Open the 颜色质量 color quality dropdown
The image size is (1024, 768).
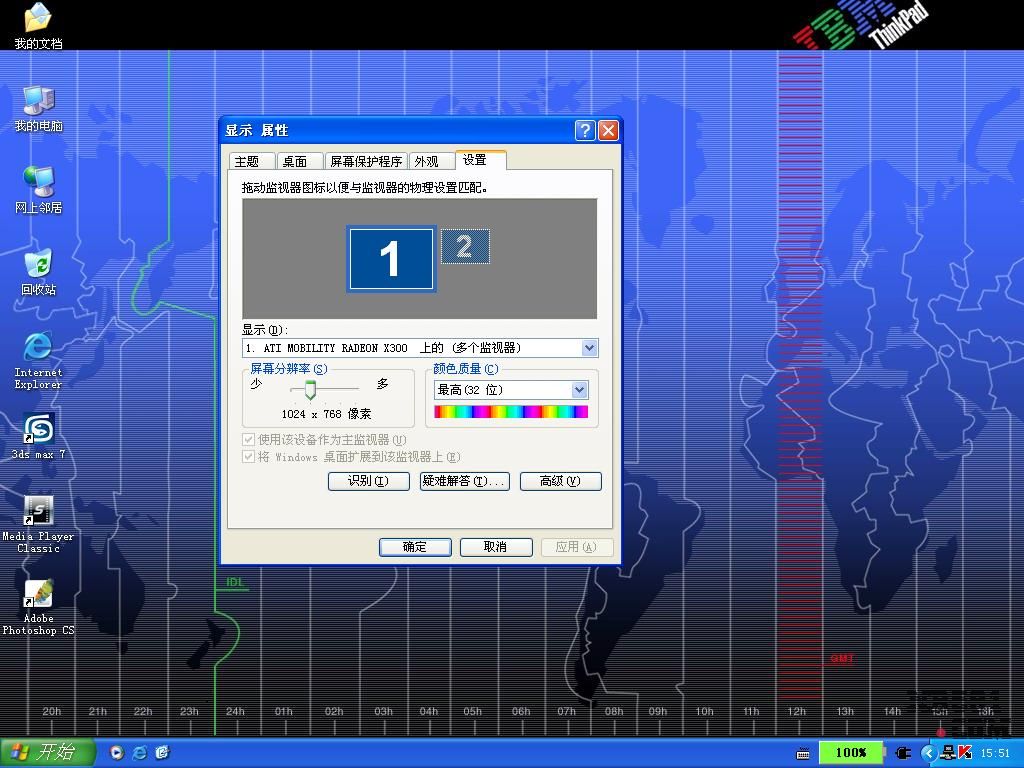point(579,390)
